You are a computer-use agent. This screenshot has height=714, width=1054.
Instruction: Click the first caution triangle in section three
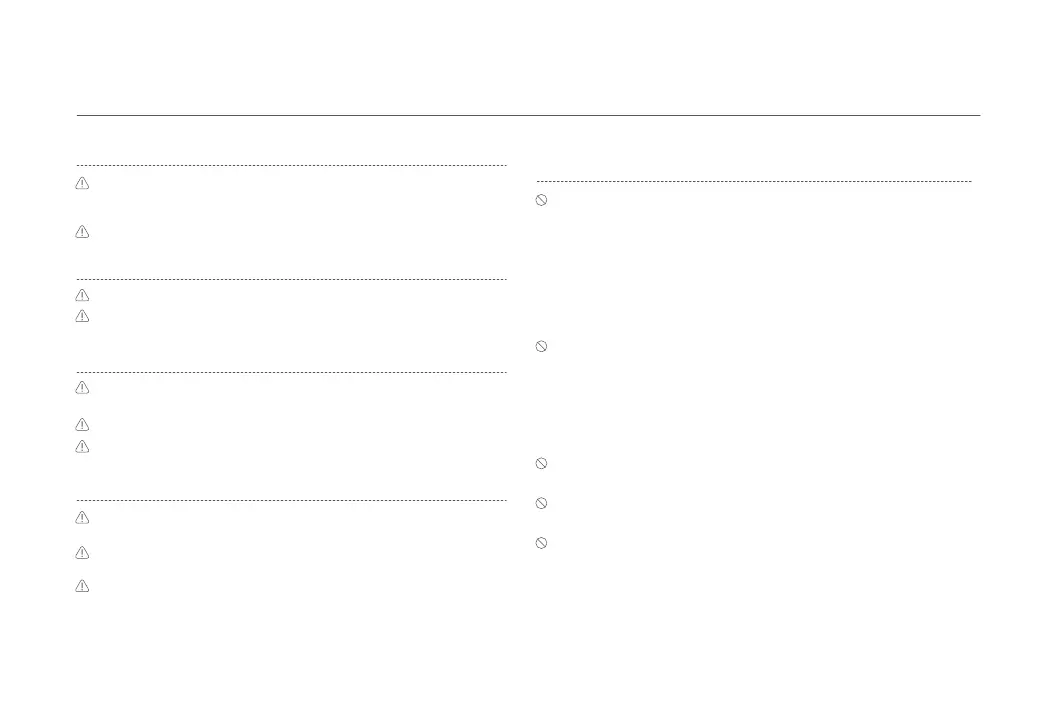click(x=83, y=388)
